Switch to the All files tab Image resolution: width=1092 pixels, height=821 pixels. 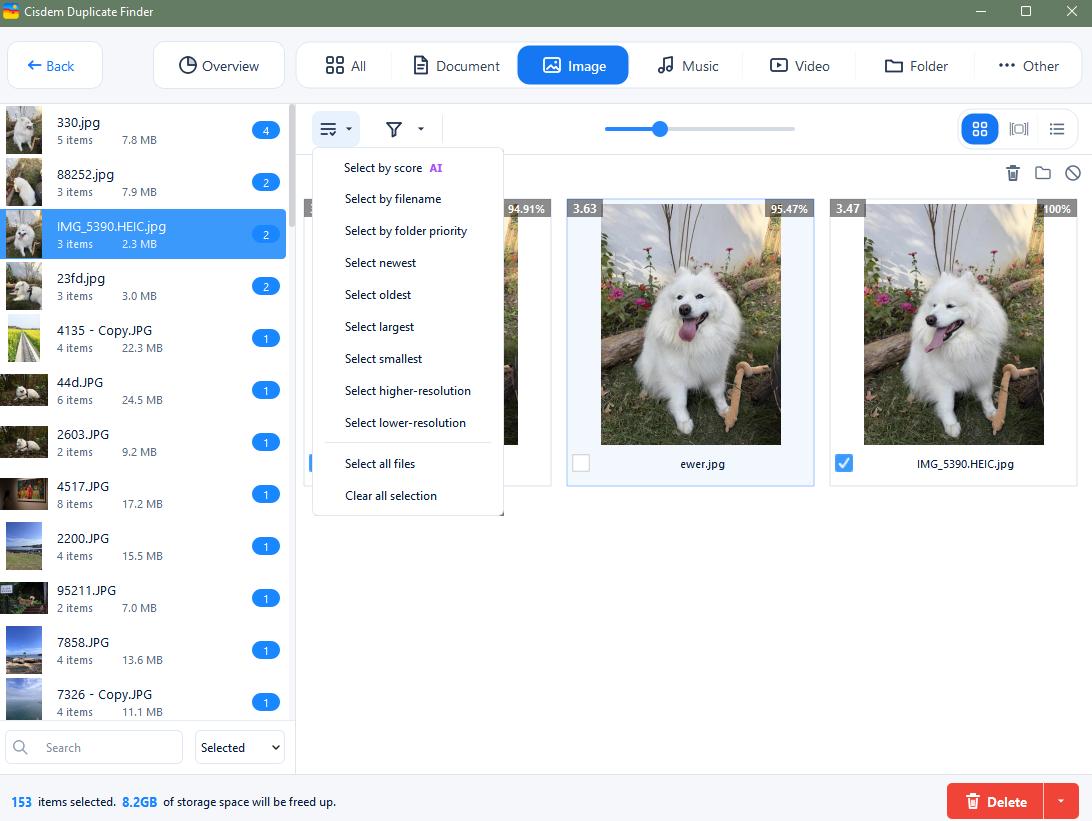[345, 65]
